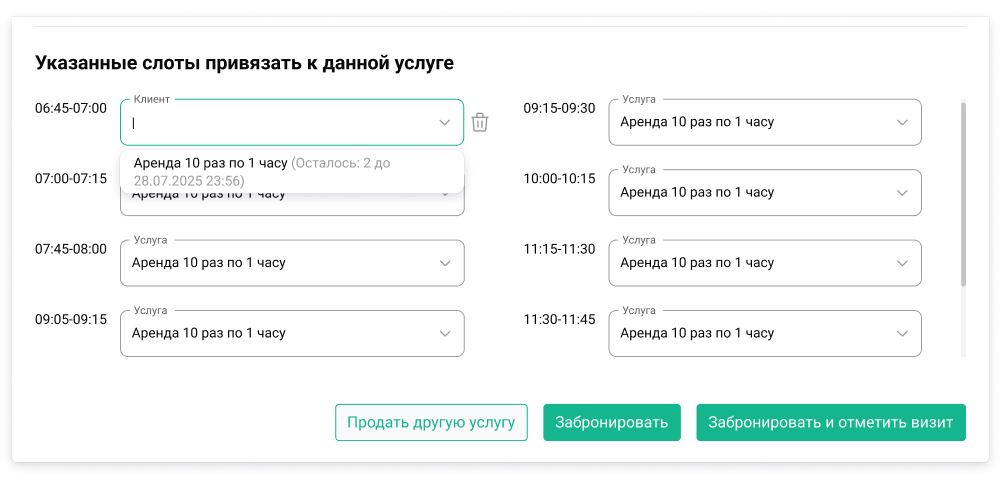This screenshot has height=483, width=1000.
Task: Click the vertical scrollbar of the slots list
Action: [963, 193]
